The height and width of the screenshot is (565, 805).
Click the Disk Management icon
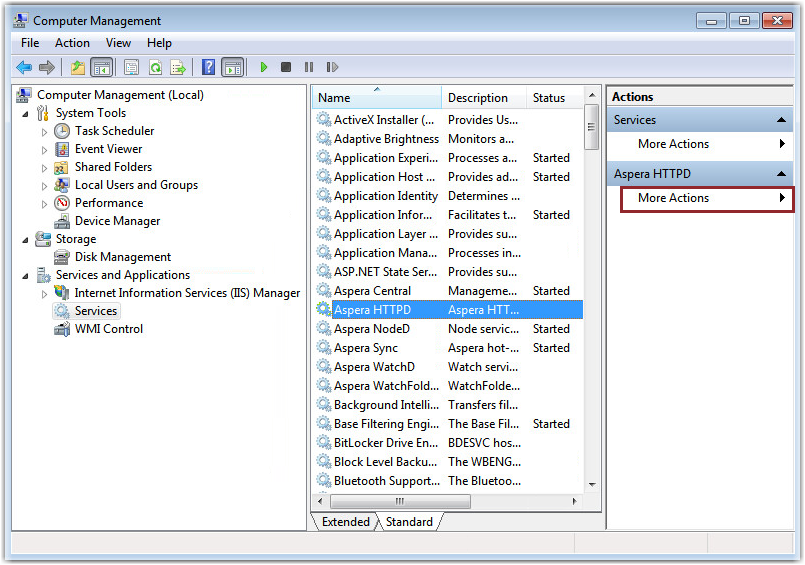tap(62, 257)
